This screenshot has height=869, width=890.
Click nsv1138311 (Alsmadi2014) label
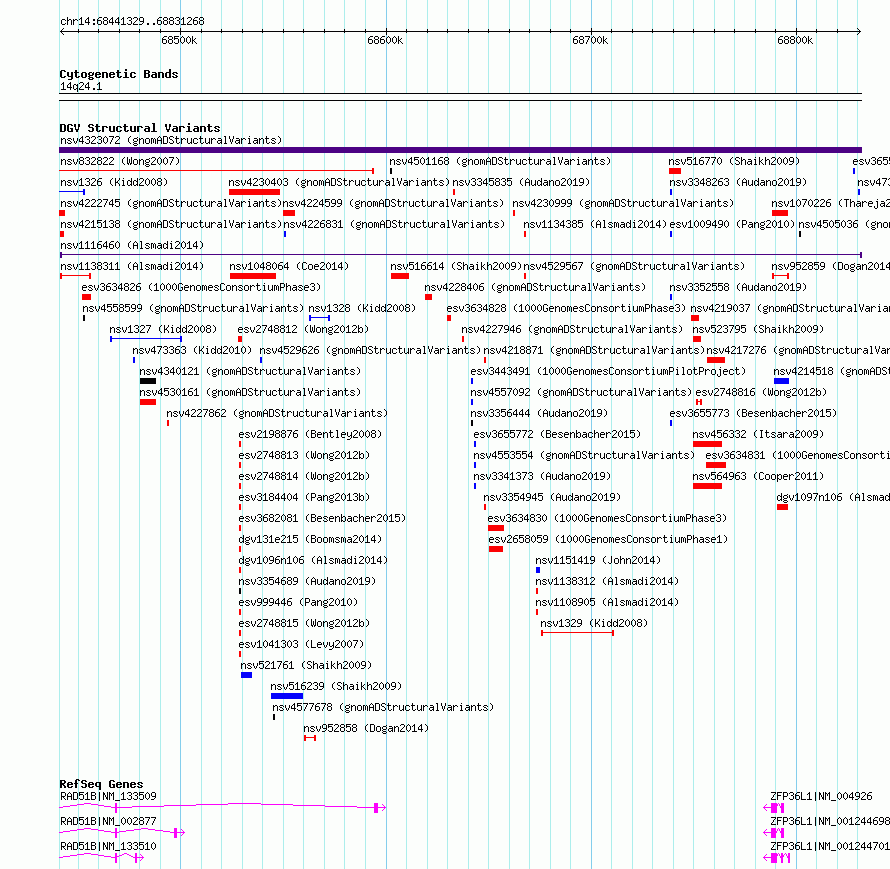click(x=132, y=266)
